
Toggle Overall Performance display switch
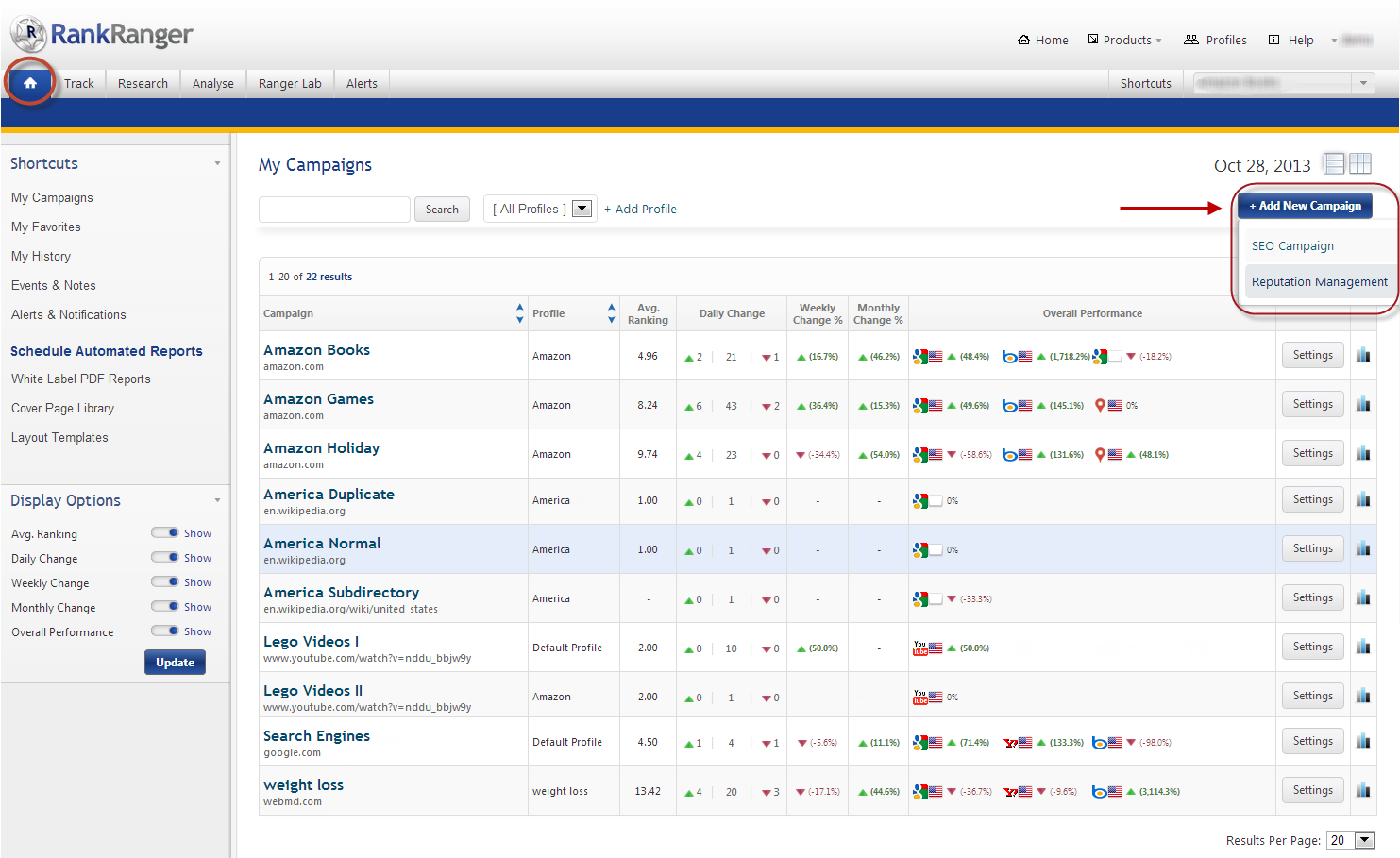[x=165, y=631]
